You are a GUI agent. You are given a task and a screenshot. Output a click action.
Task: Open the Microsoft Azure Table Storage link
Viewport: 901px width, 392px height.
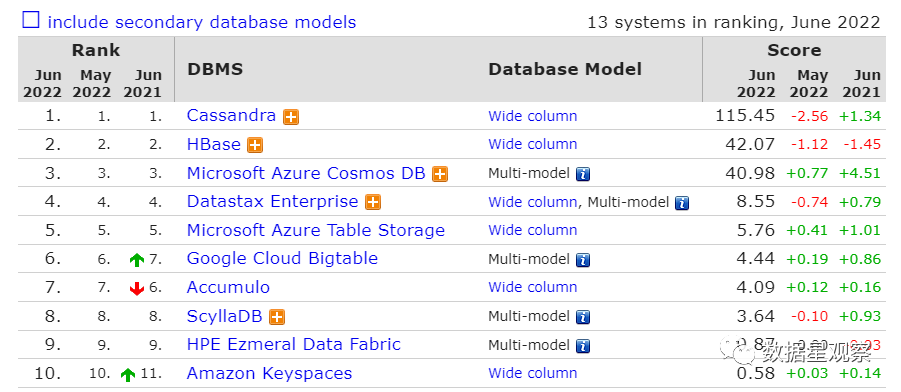click(x=316, y=230)
